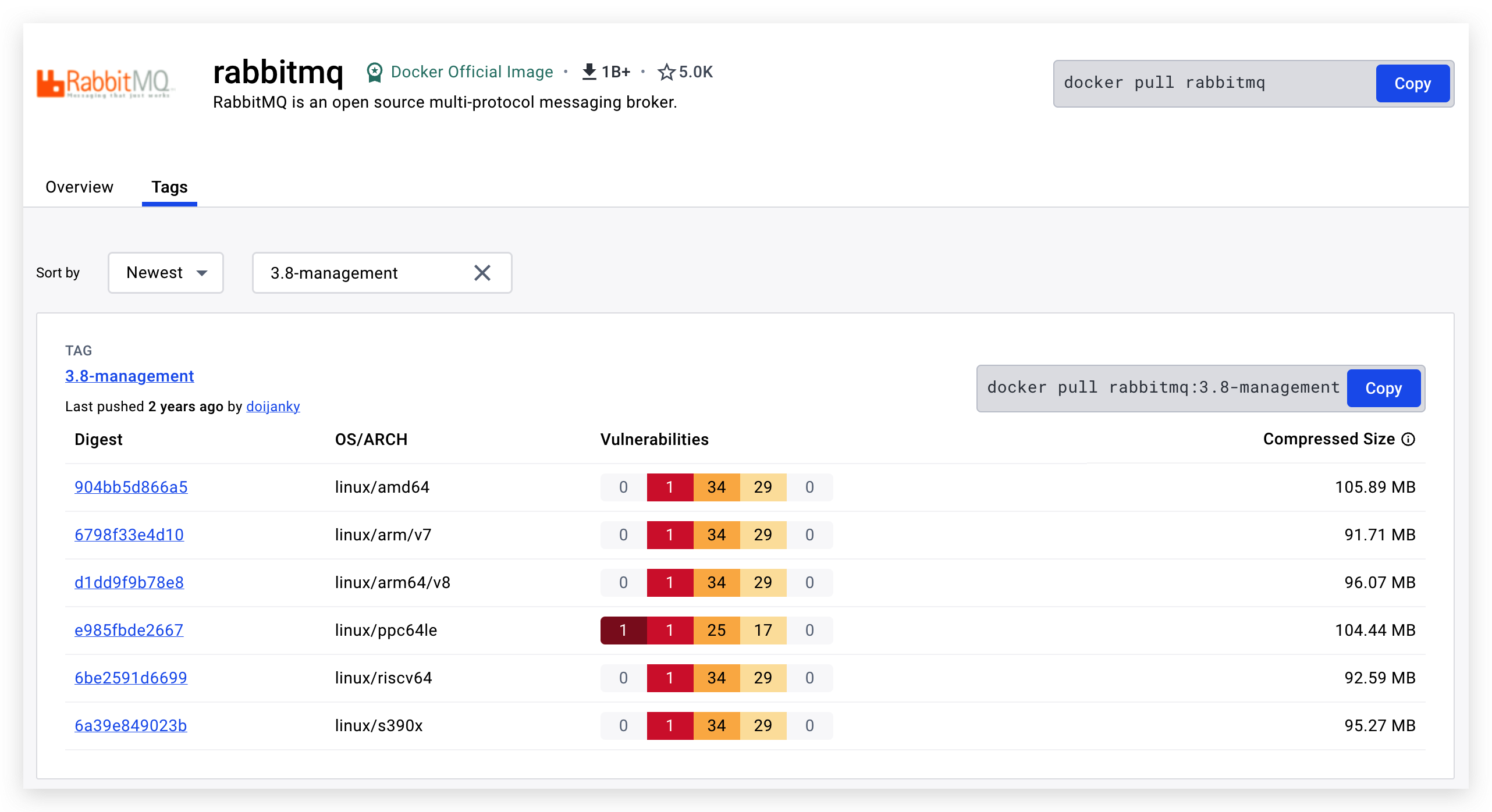
Task: Open the 3.8-management tag link
Action: point(129,376)
